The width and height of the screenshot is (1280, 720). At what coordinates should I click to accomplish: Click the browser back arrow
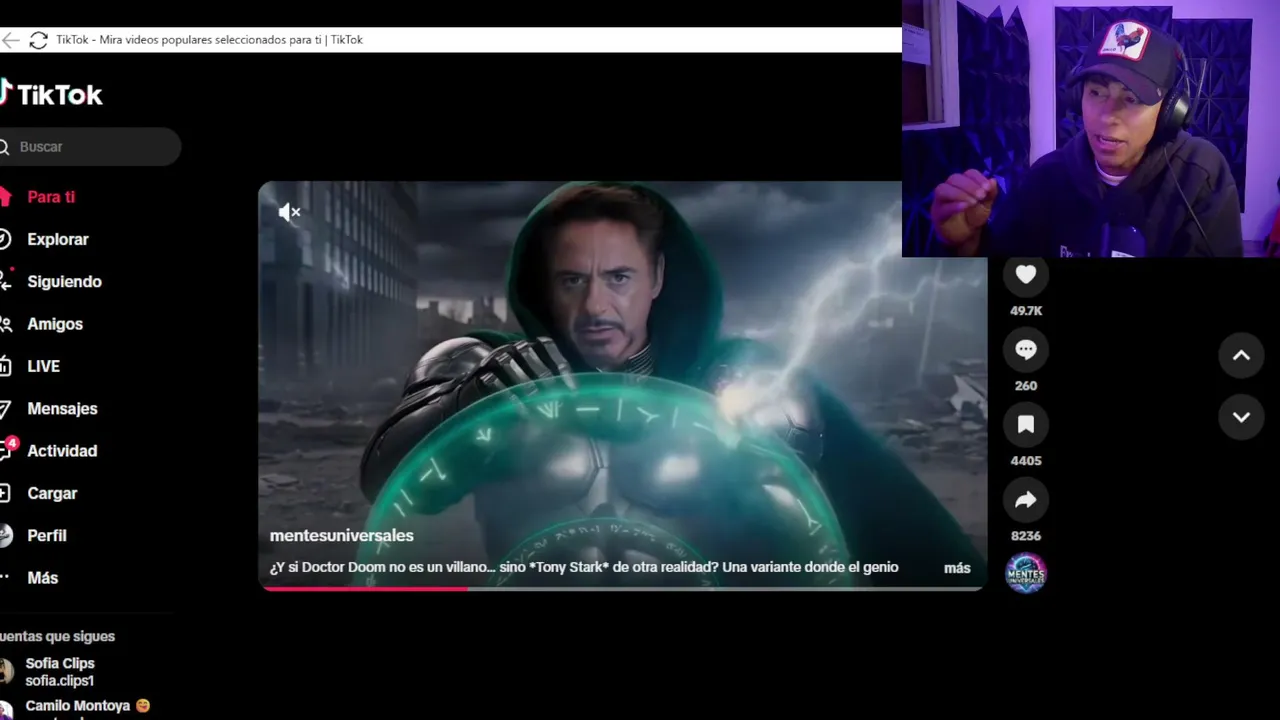click(10, 40)
